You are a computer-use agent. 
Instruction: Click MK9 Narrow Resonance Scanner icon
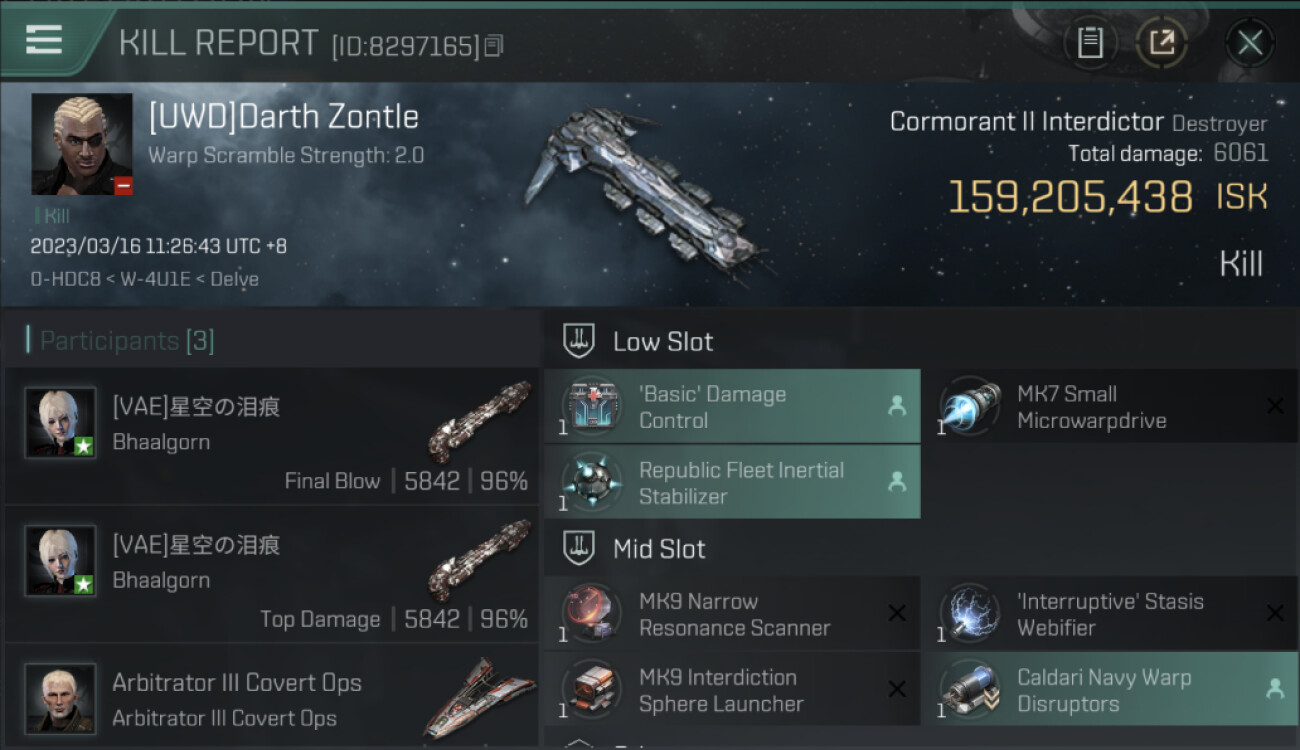[x=591, y=613]
